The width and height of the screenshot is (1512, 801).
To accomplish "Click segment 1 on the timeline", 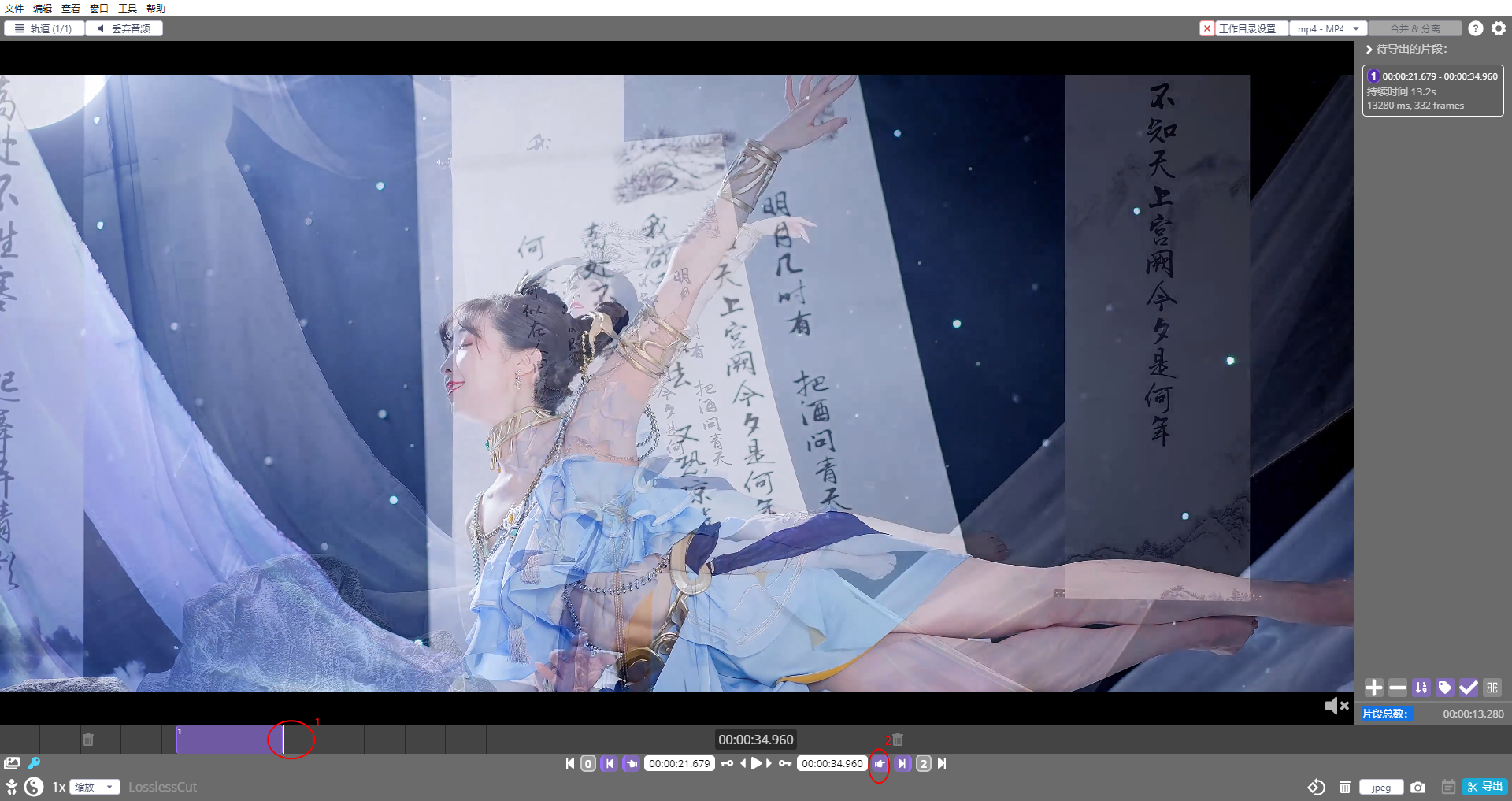I will pos(229,740).
